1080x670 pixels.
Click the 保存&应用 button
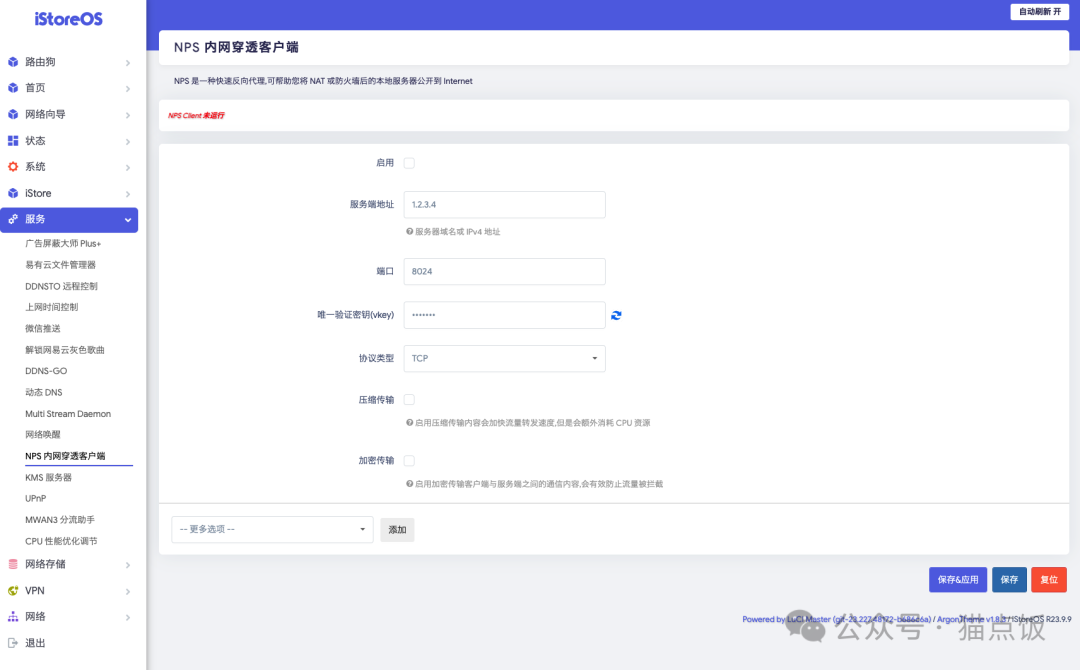957,579
